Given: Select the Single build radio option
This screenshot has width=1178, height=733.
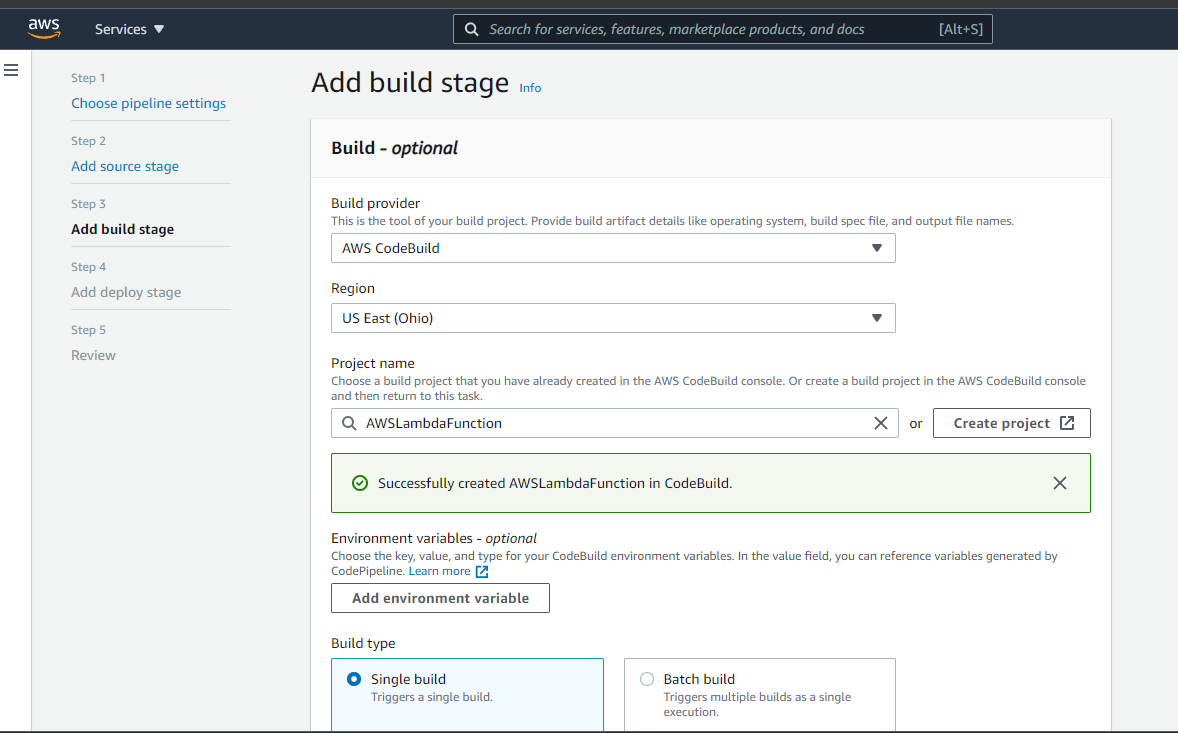Looking at the screenshot, I should [354, 679].
